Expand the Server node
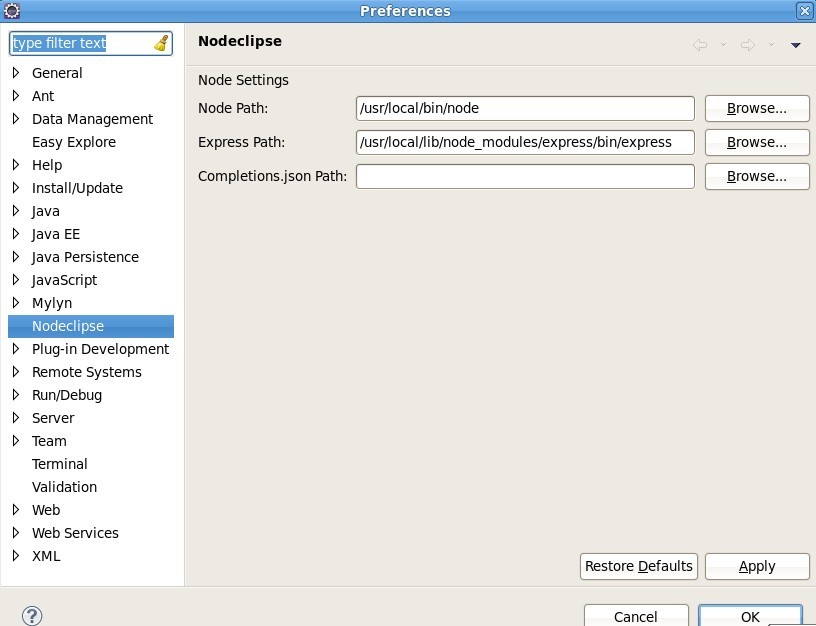 pos(16,418)
